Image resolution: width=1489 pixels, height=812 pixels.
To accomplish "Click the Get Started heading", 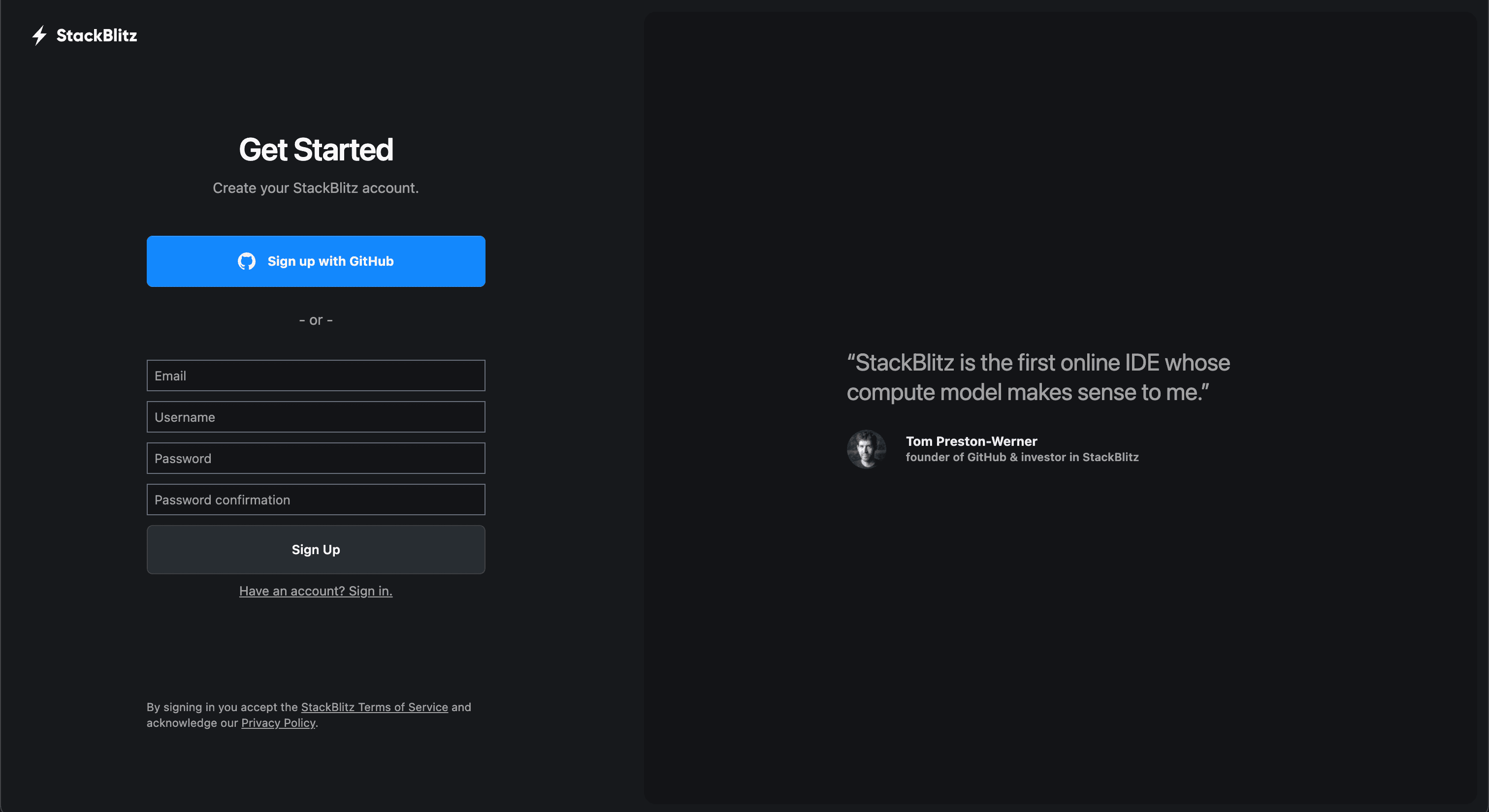I will point(316,150).
